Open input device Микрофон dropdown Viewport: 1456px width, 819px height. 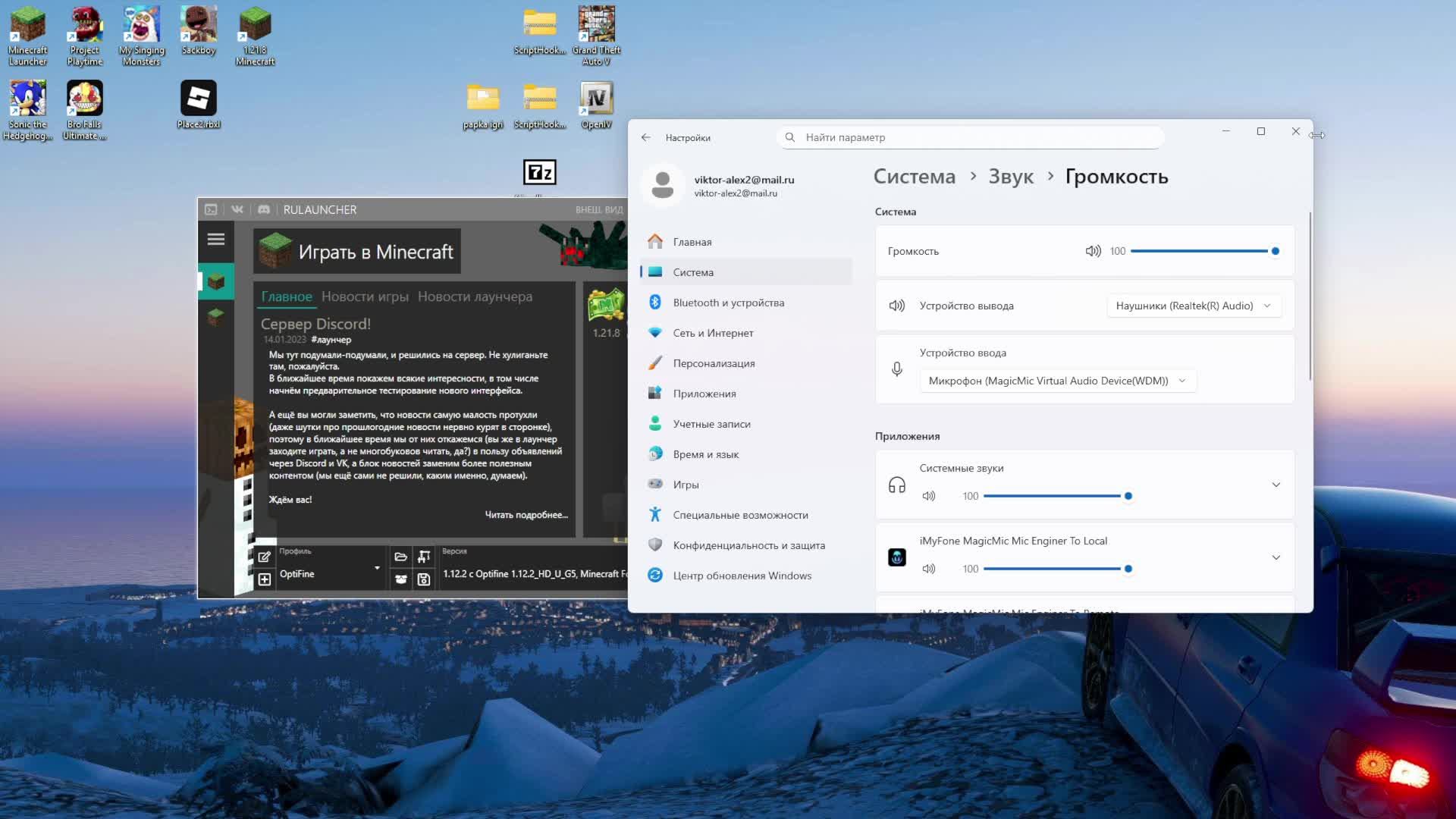(x=1057, y=381)
